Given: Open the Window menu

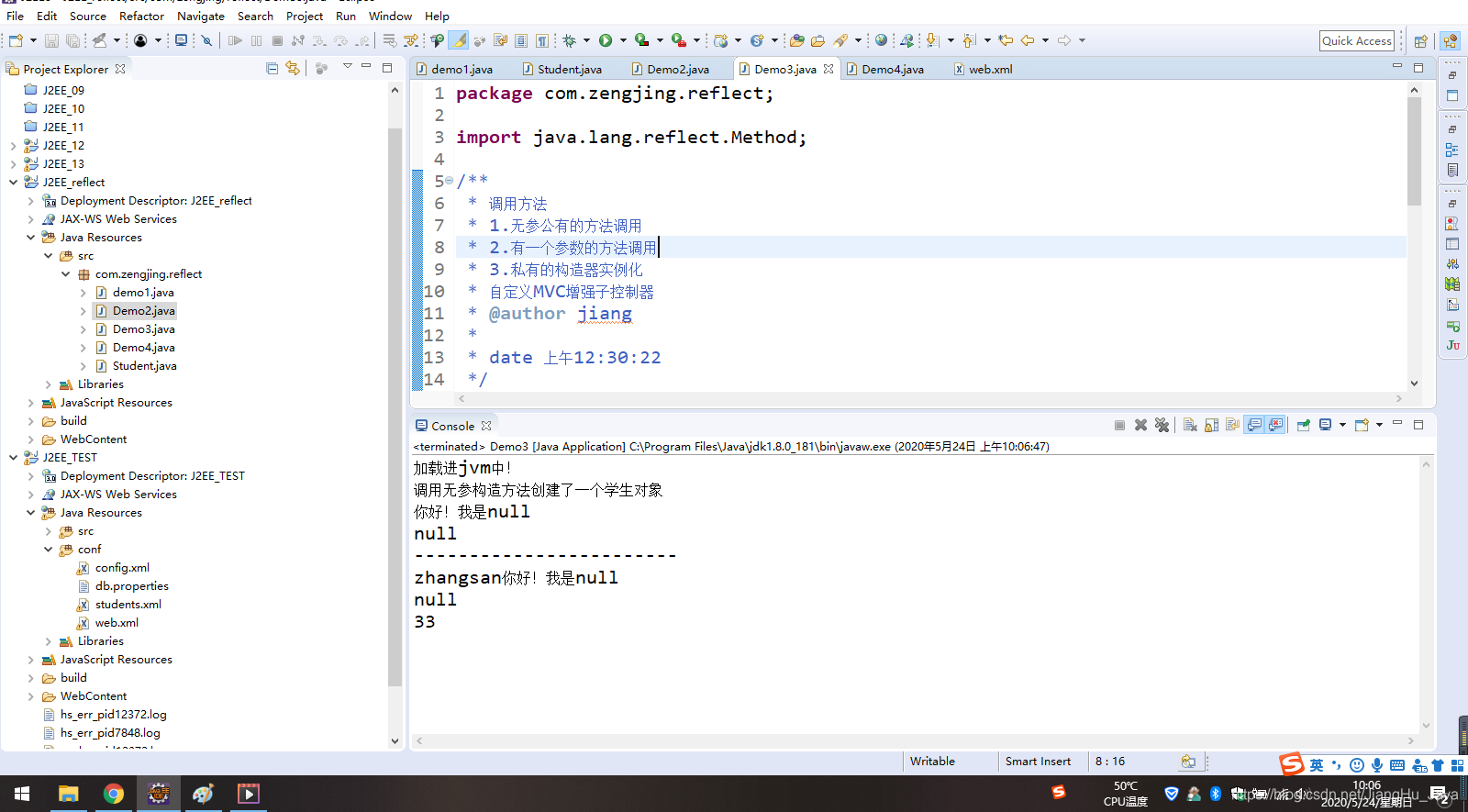Looking at the screenshot, I should (x=390, y=16).
